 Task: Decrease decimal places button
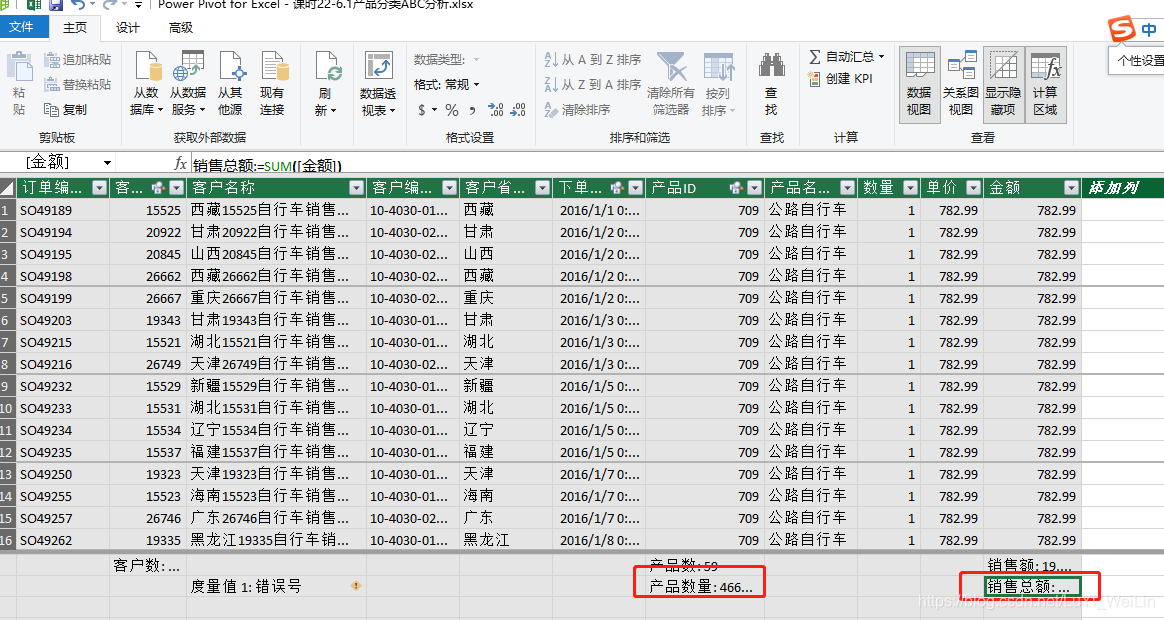point(518,110)
